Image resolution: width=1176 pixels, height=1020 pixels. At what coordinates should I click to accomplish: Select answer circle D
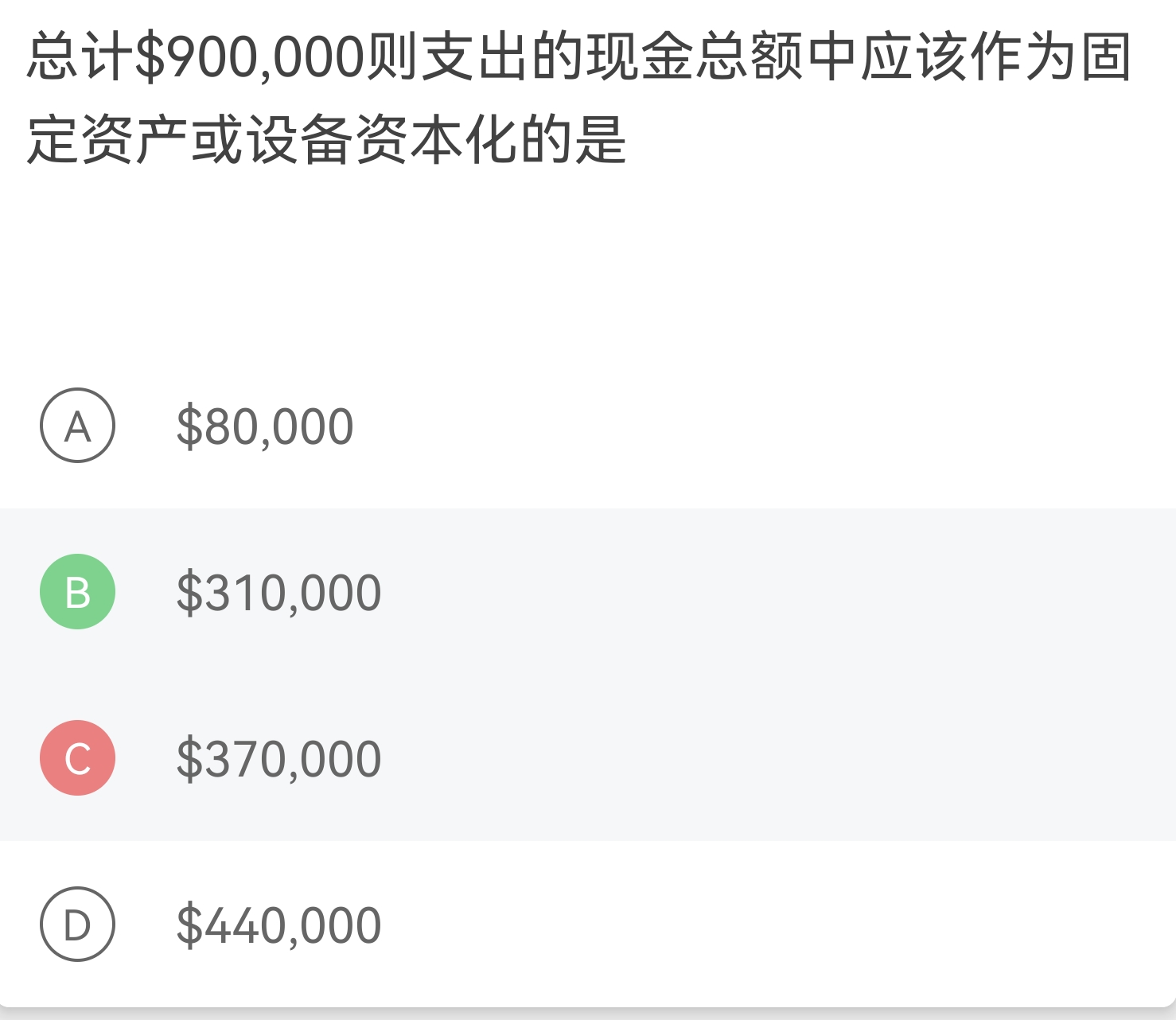pos(77,925)
